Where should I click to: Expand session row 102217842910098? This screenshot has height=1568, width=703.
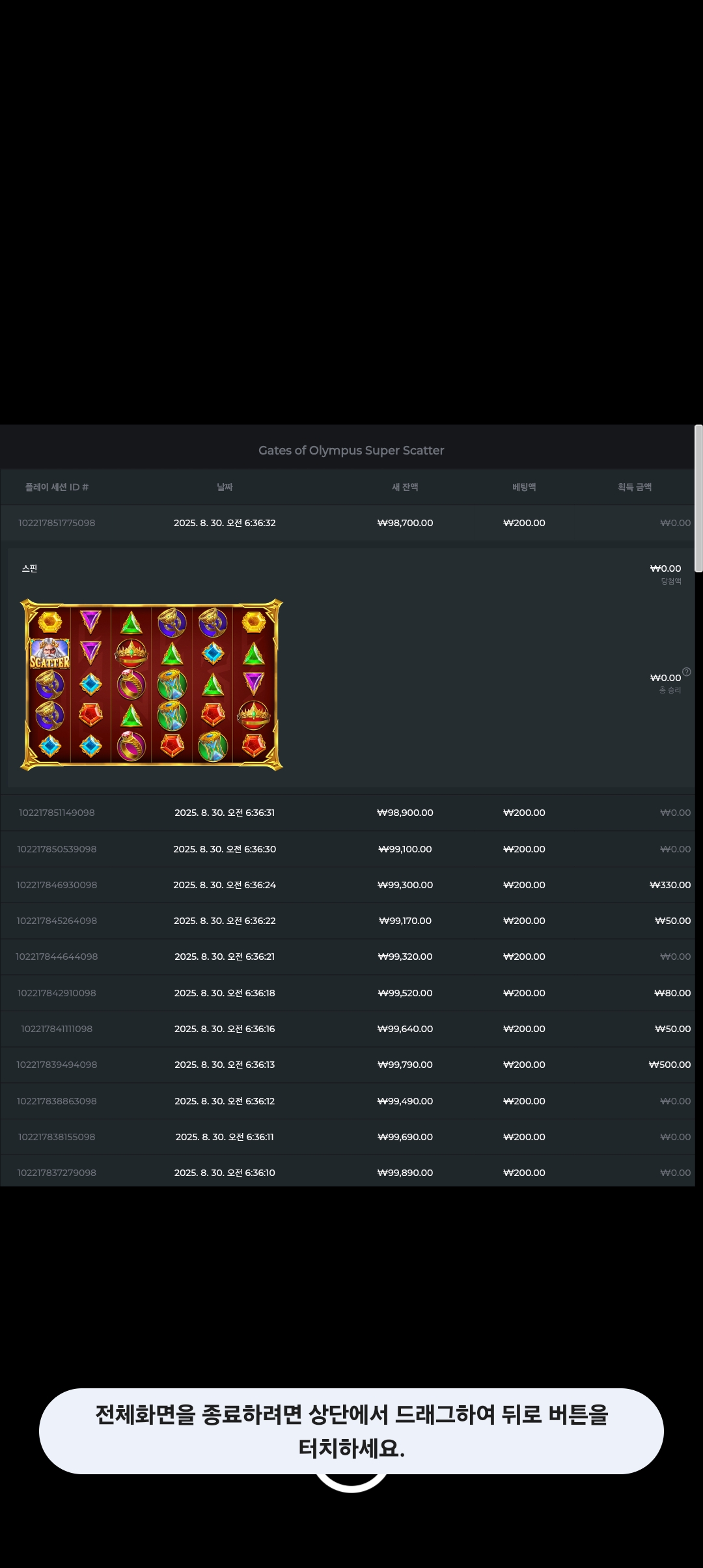pyautogui.click(x=348, y=993)
